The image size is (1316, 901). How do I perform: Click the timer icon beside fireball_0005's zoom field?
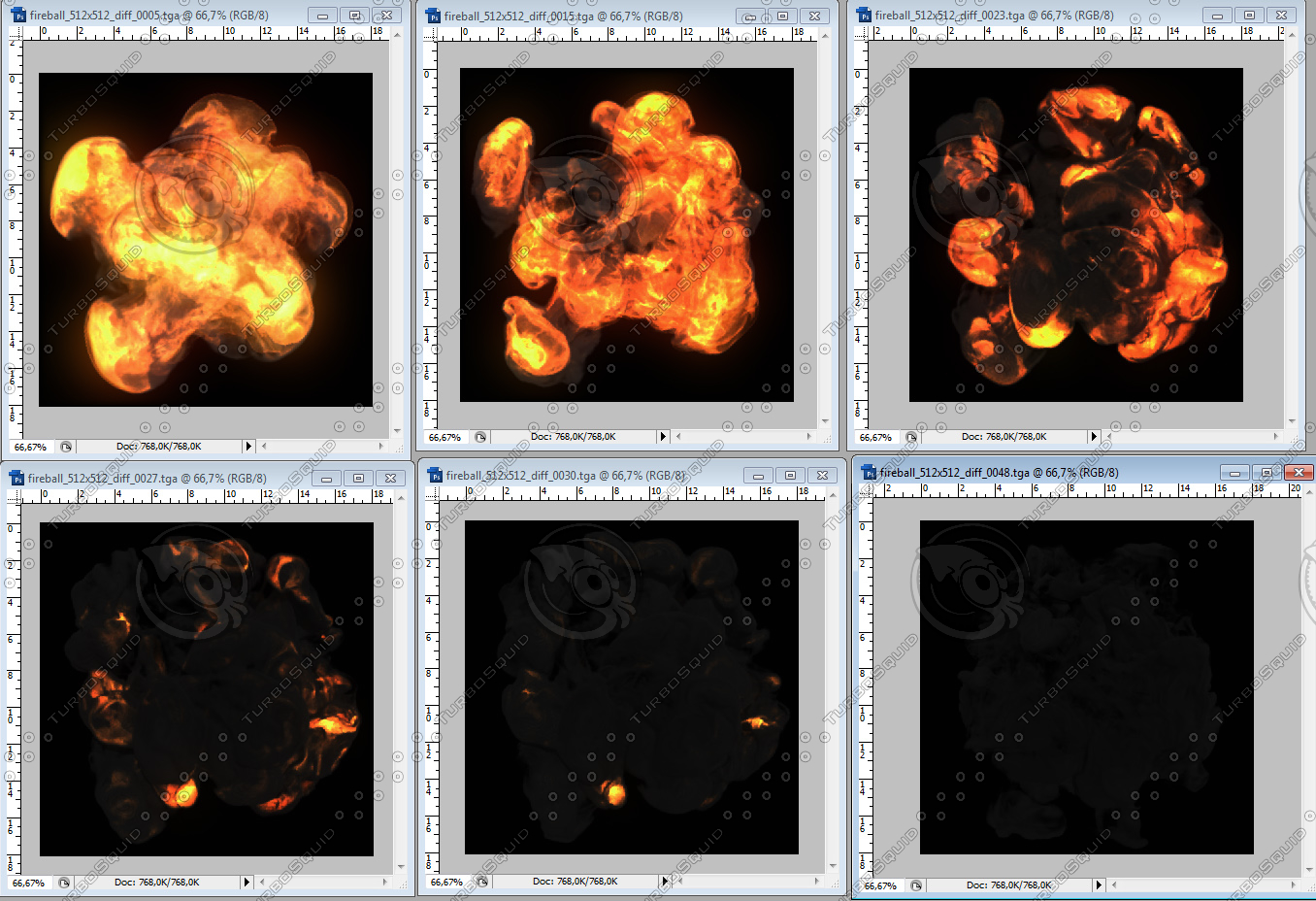coord(65,446)
